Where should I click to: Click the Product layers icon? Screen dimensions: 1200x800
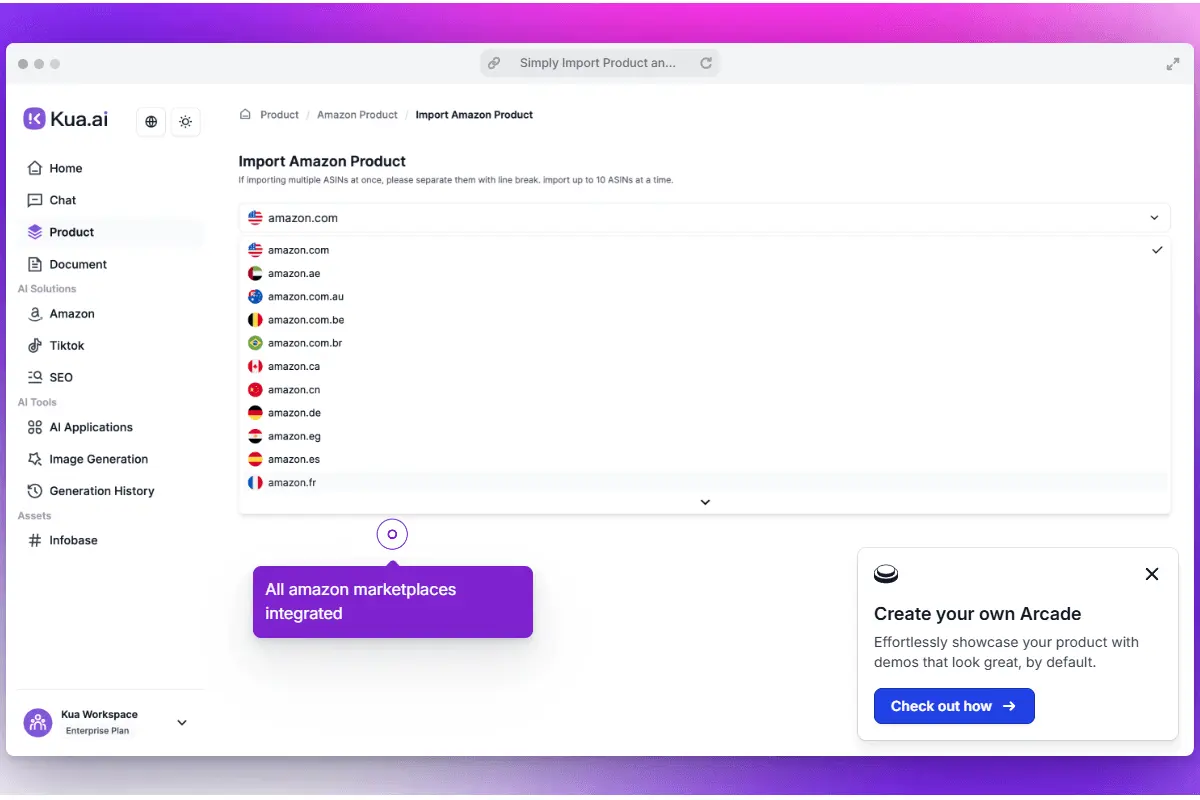35,232
